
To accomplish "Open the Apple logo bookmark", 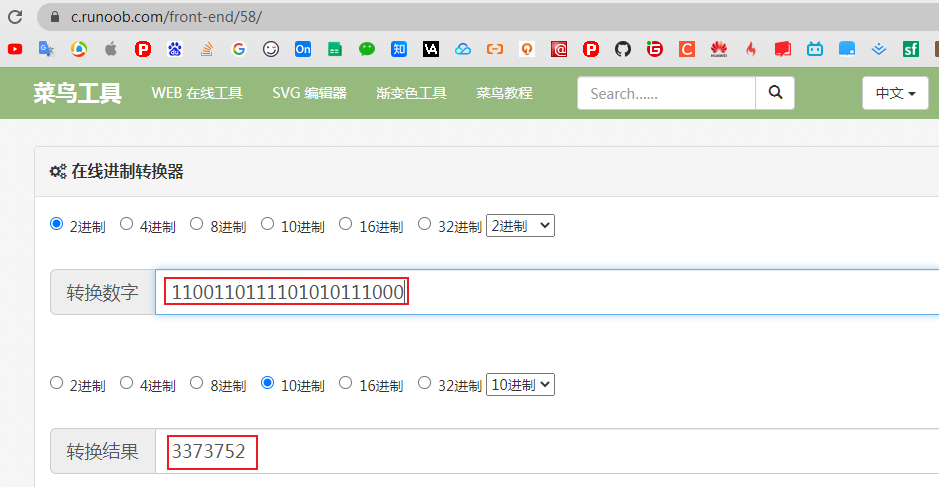I will [x=111, y=49].
